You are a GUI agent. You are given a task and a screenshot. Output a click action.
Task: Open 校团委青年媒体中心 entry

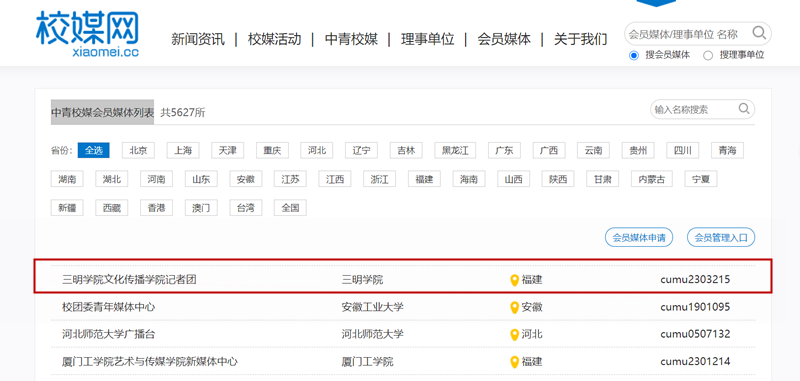click(108, 308)
